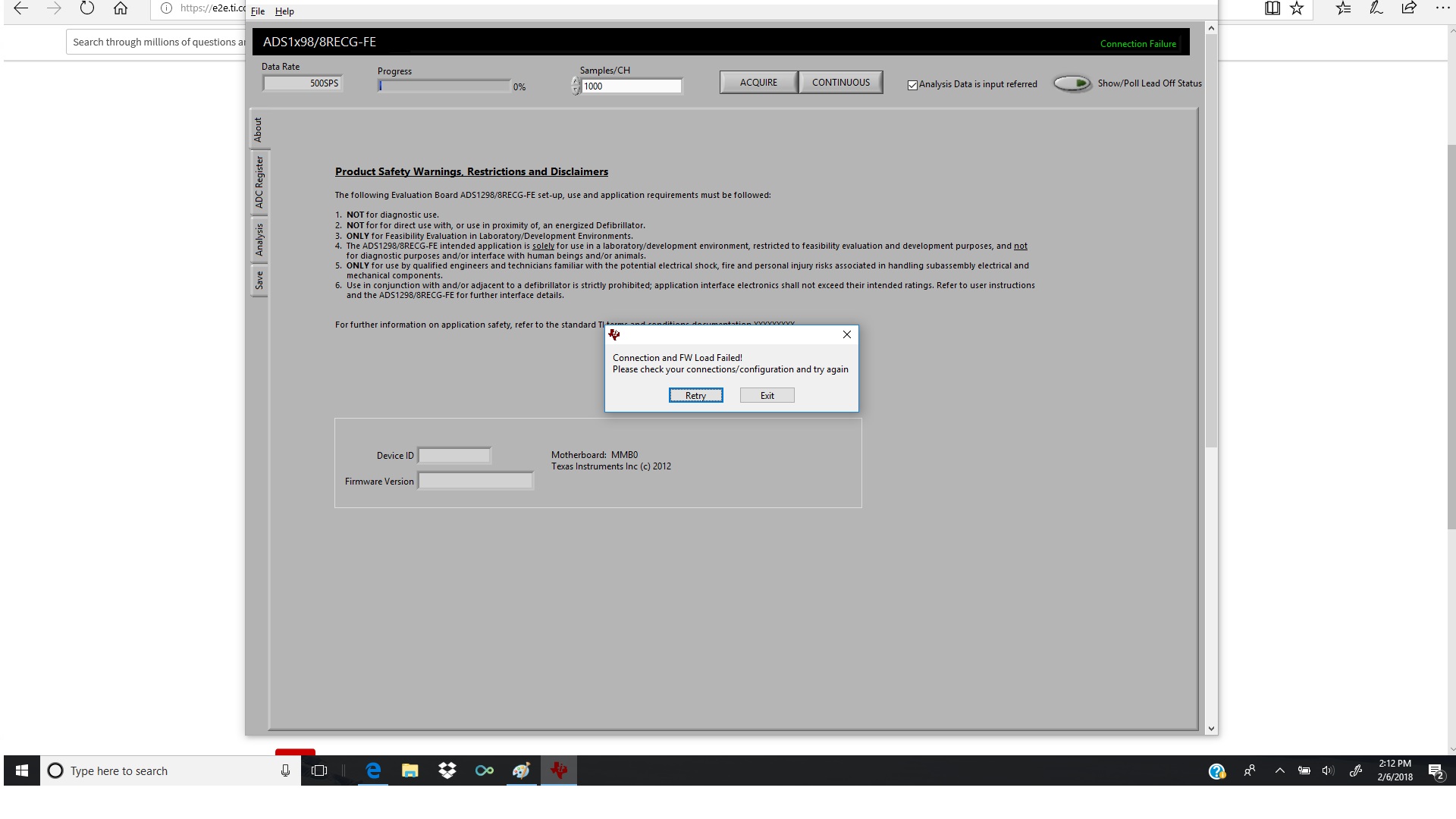Viewport: 1456px width, 819px height.
Task: Click the microphone icon in search box
Action: coord(285,770)
